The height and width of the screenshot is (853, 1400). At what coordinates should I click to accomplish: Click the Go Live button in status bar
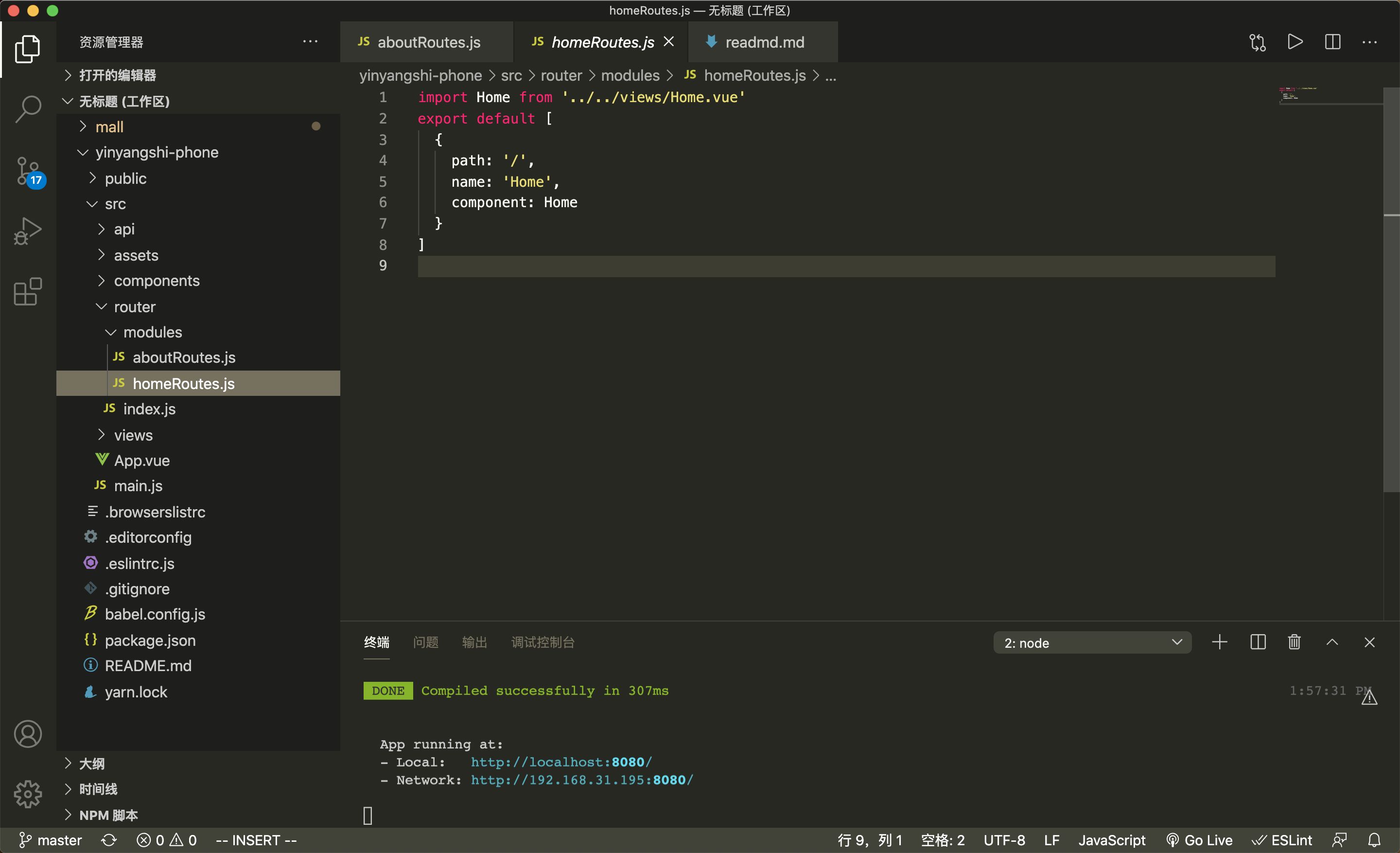(x=1199, y=840)
